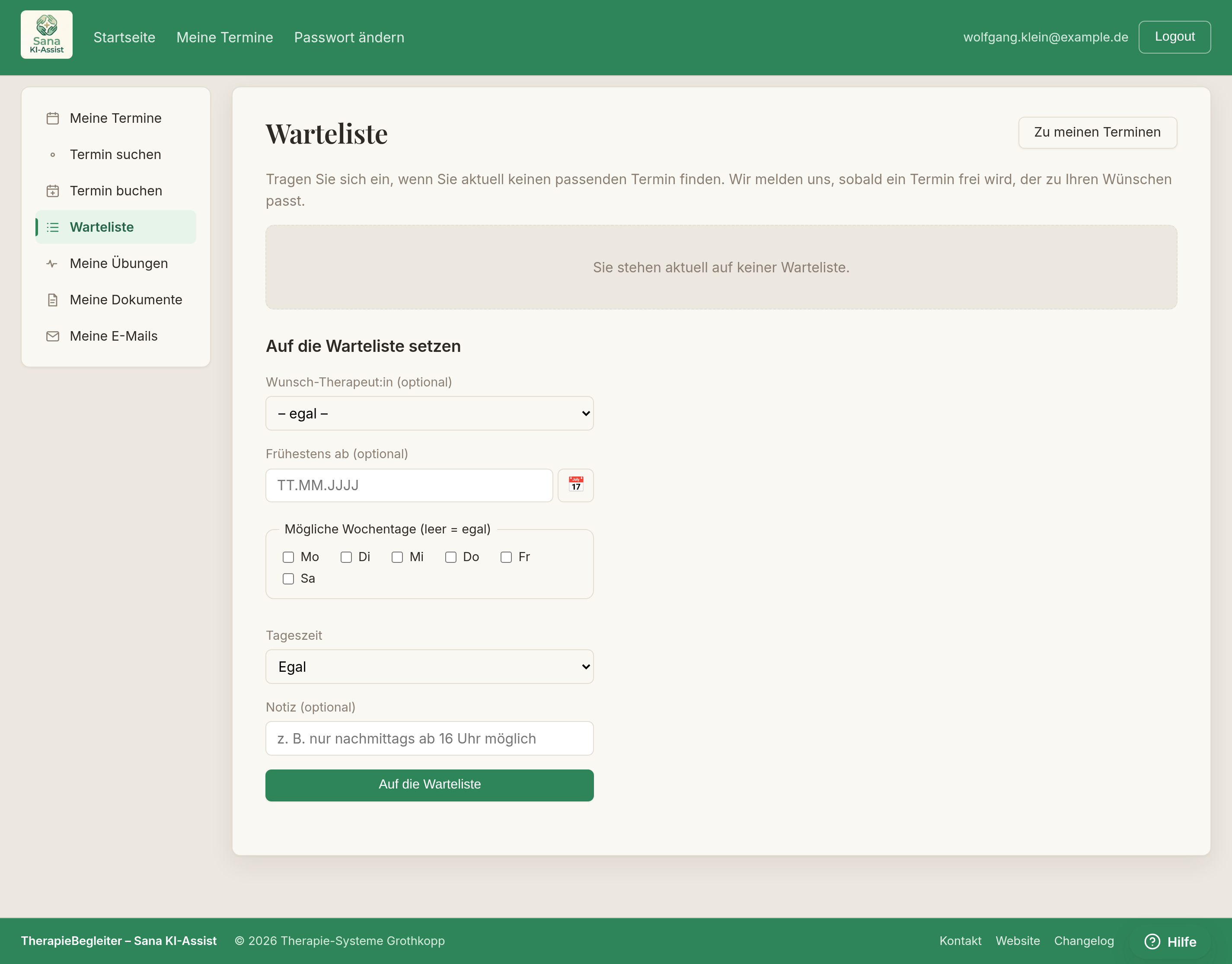Go to Startseite in top navigation
This screenshot has height=964, width=1232.
click(x=124, y=37)
